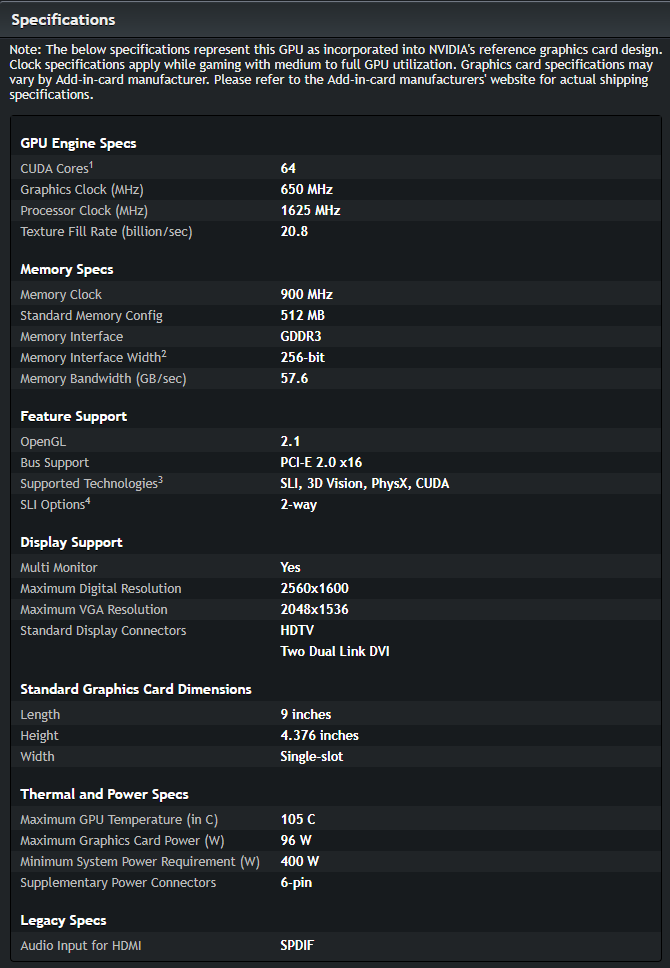Click the SLI Options footnote 4

tap(88, 500)
